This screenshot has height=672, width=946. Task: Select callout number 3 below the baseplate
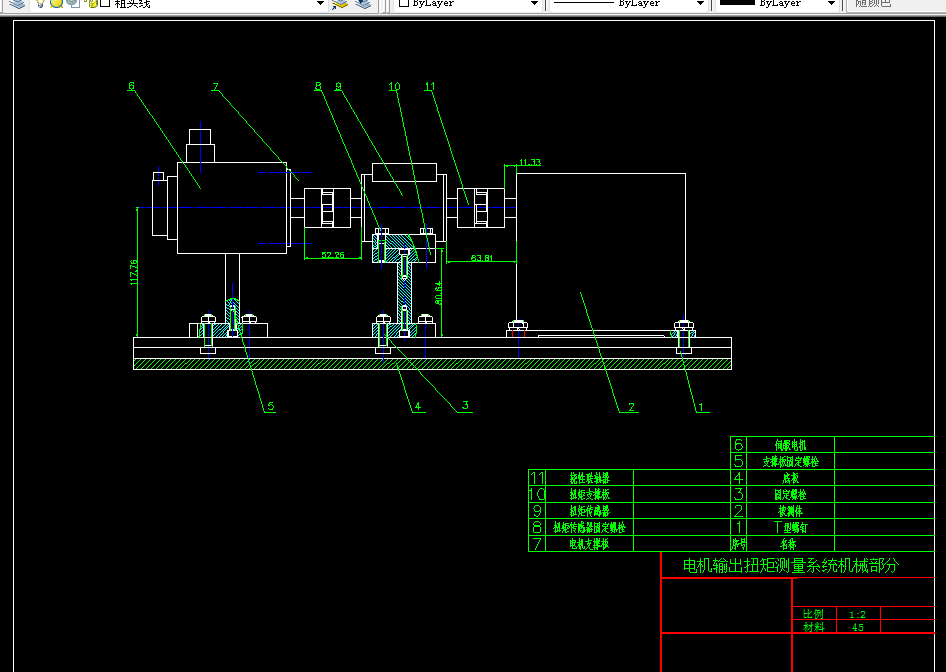click(x=465, y=405)
